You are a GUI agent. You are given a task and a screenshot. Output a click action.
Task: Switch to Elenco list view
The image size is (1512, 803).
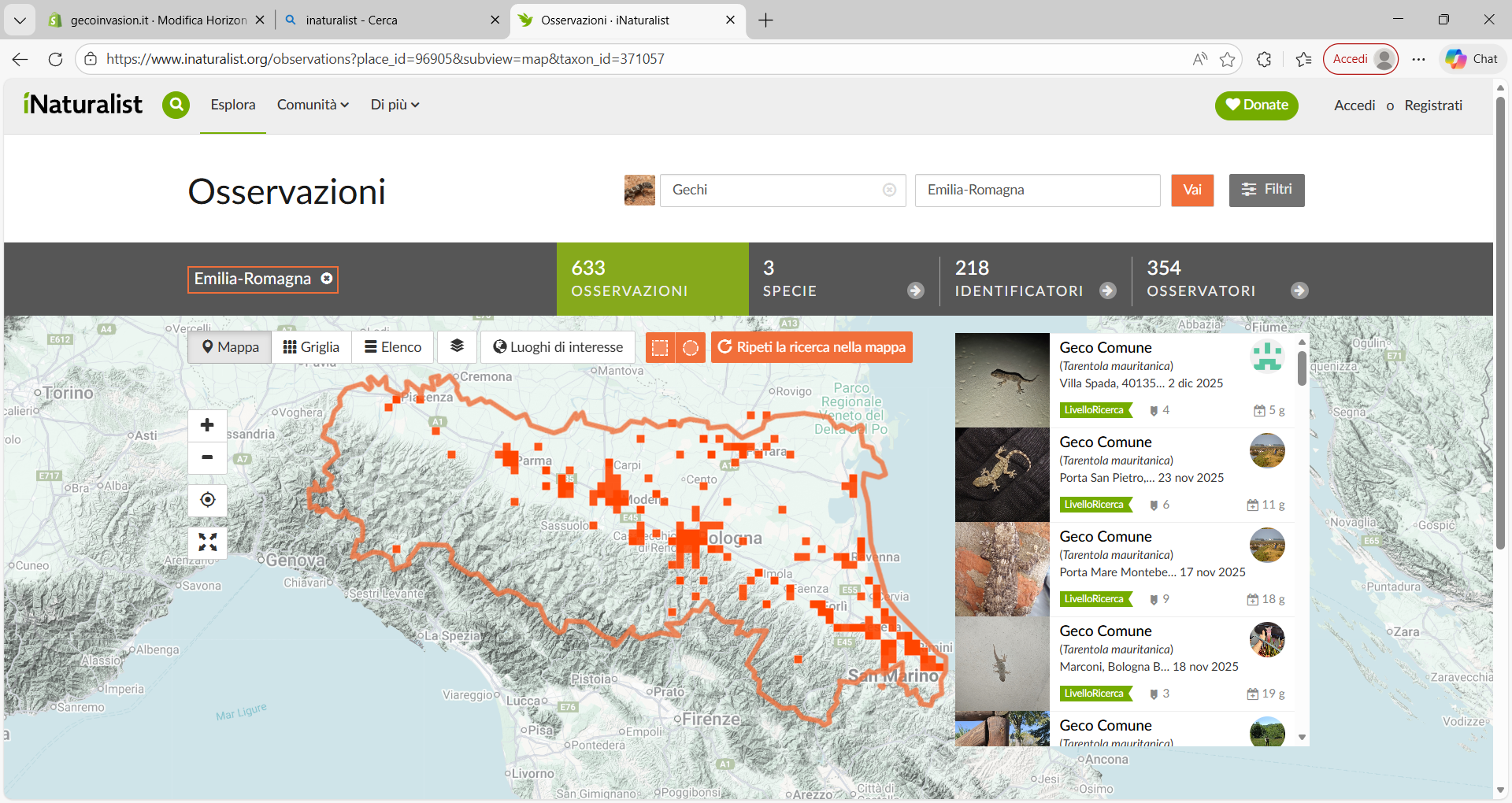(x=393, y=347)
